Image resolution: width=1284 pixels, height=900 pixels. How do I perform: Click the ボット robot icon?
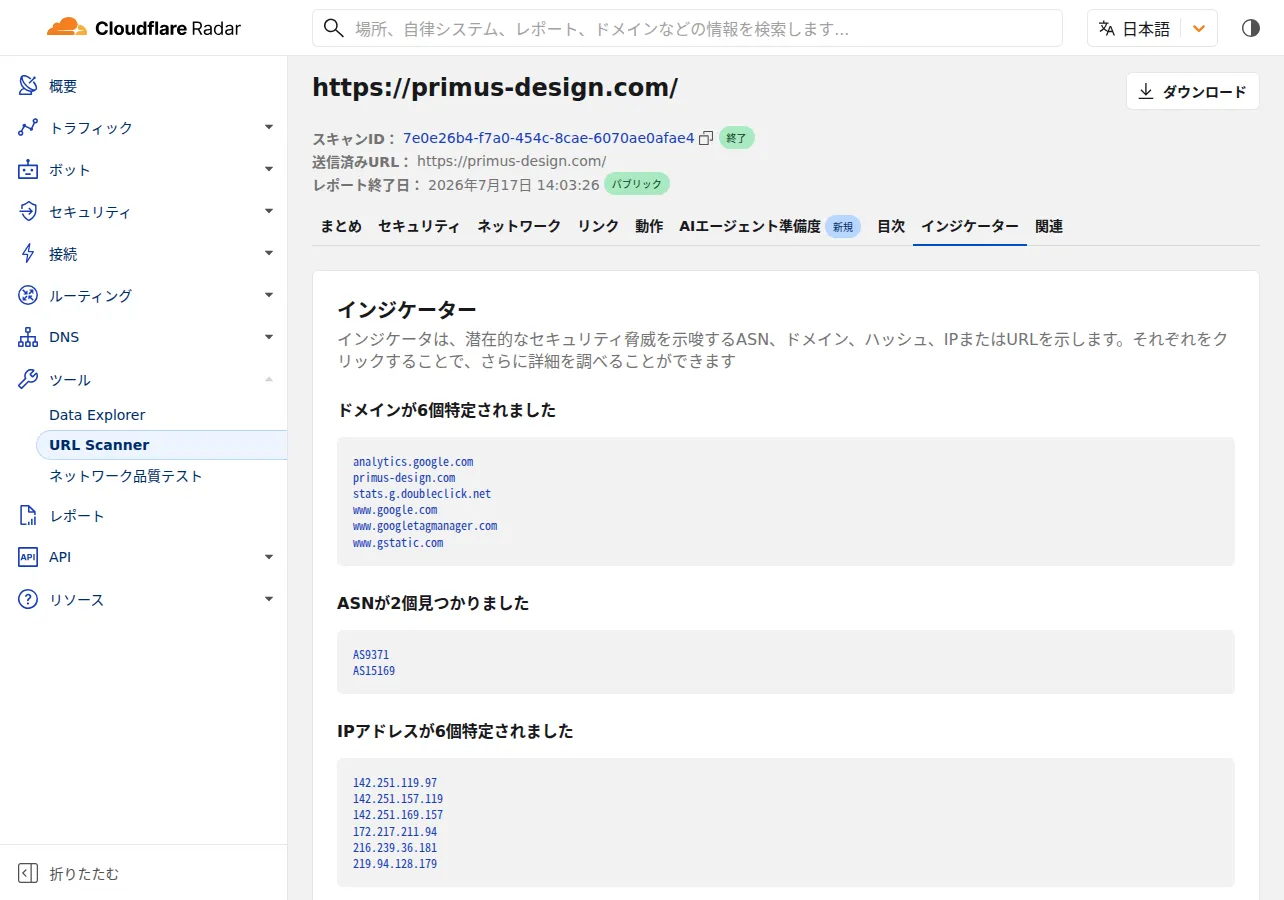pos(28,170)
